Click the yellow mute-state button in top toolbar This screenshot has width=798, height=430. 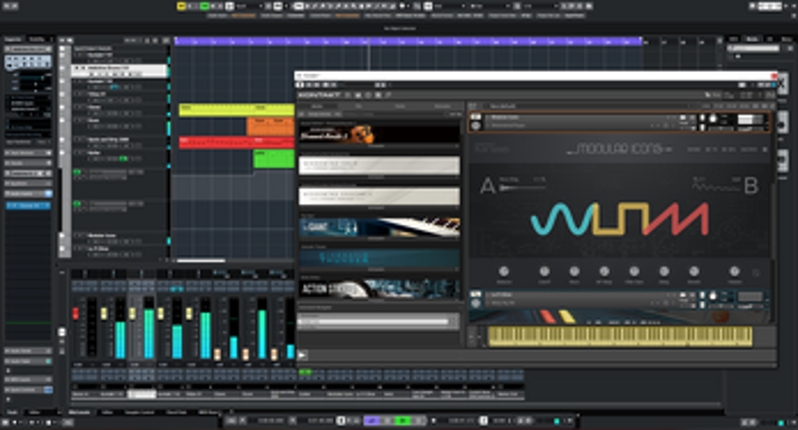point(181,6)
